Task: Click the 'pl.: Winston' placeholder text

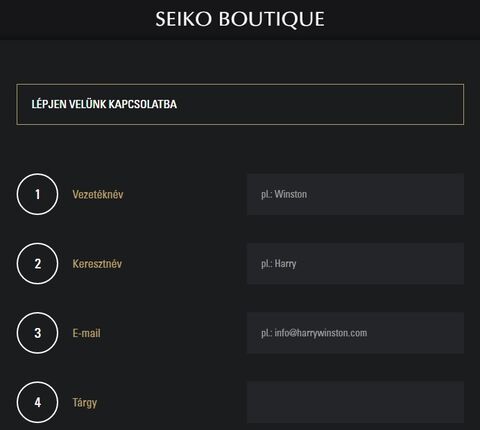Action: click(284, 194)
